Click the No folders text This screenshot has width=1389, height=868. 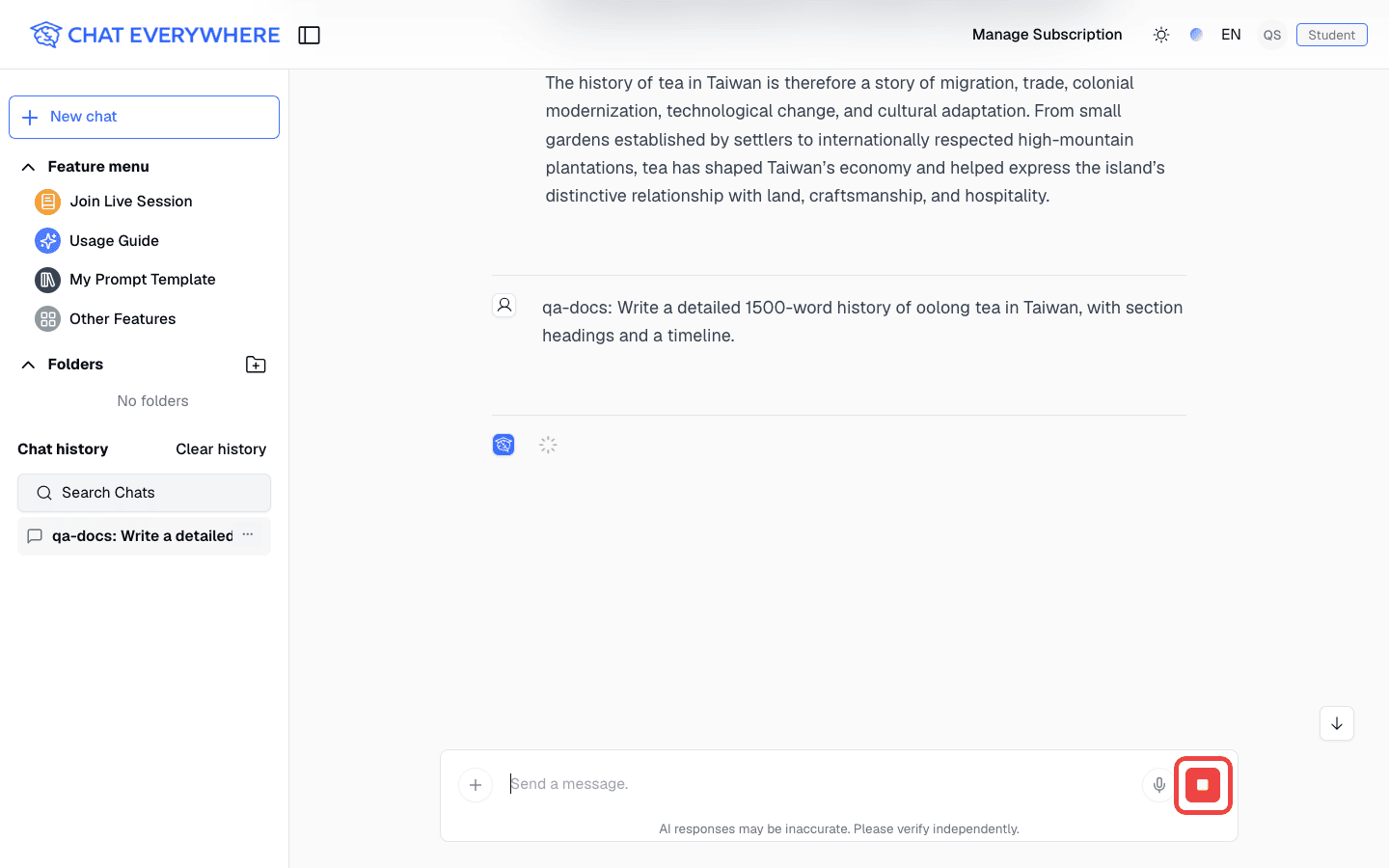coord(152,401)
